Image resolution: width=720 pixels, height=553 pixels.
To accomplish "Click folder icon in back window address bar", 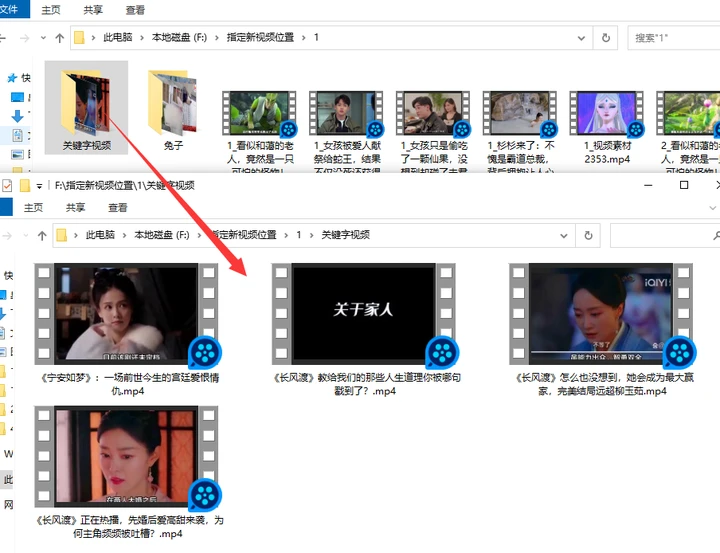I will pyautogui.click(x=79, y=38).
